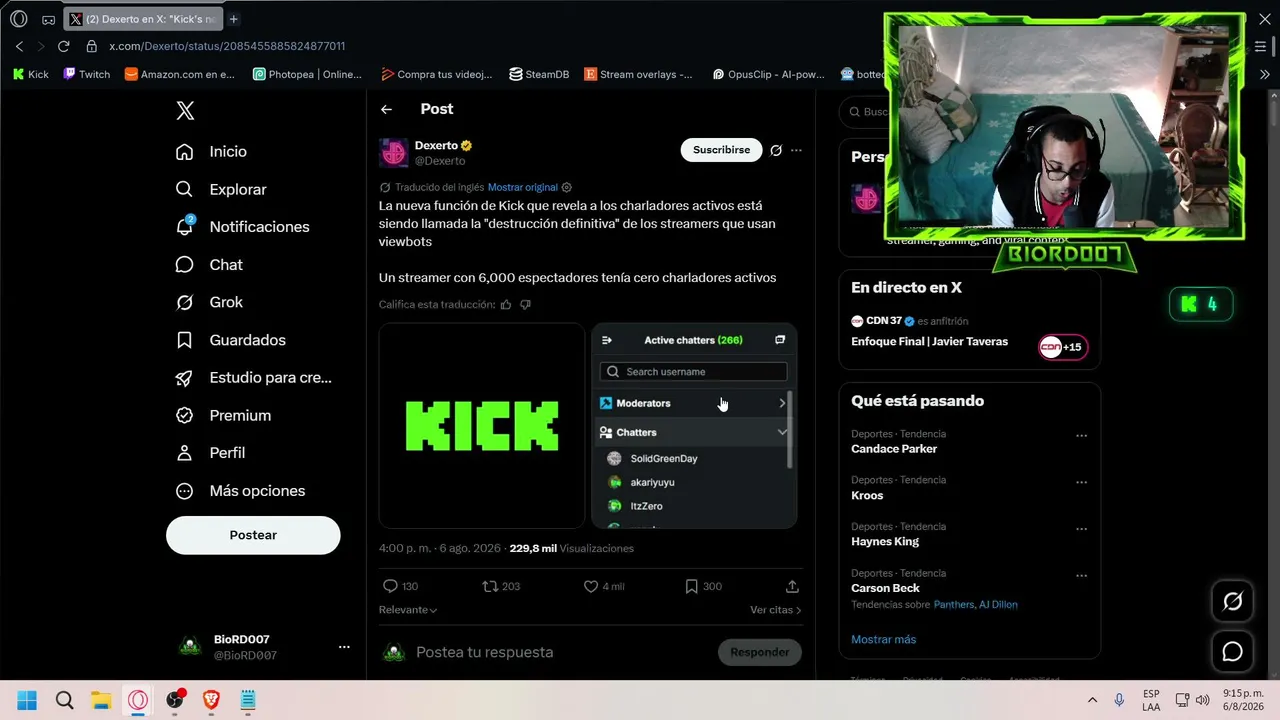1280x720 pixels.
Task: Open floating Grok button
Action: pos(1232,601)
